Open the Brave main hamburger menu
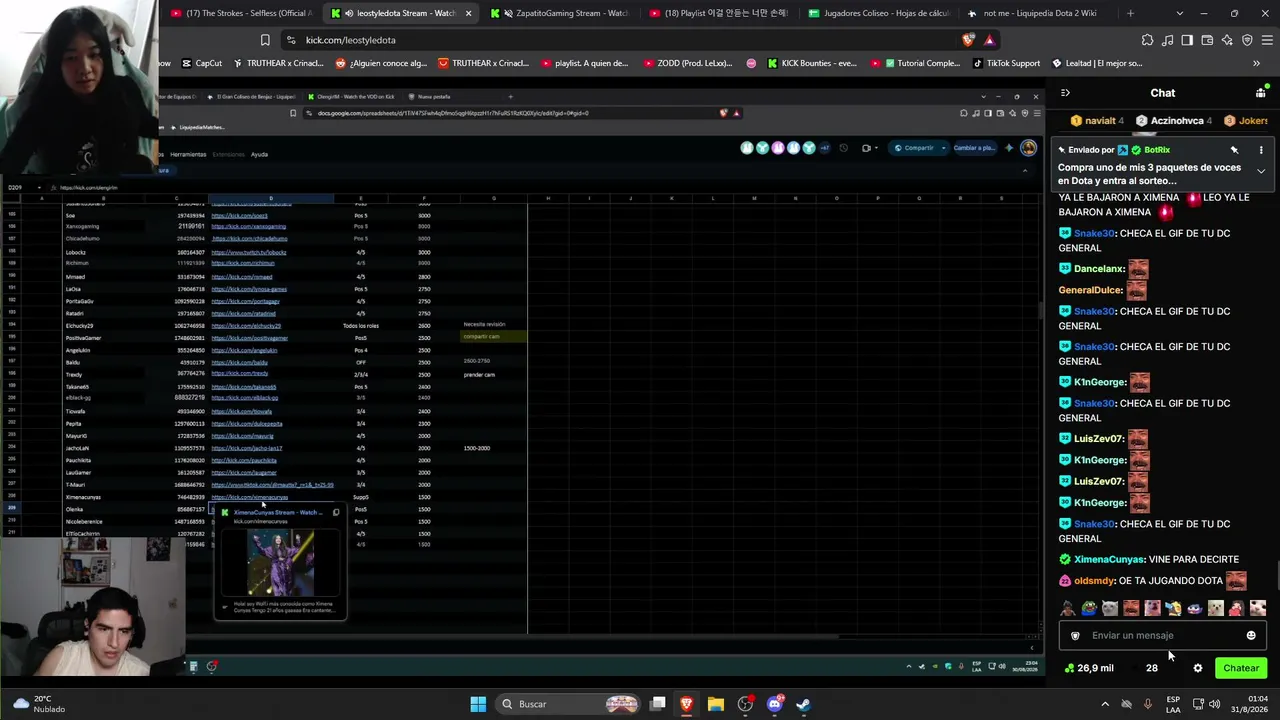This screenshot has height=720, width=1280. point(1267,40)
